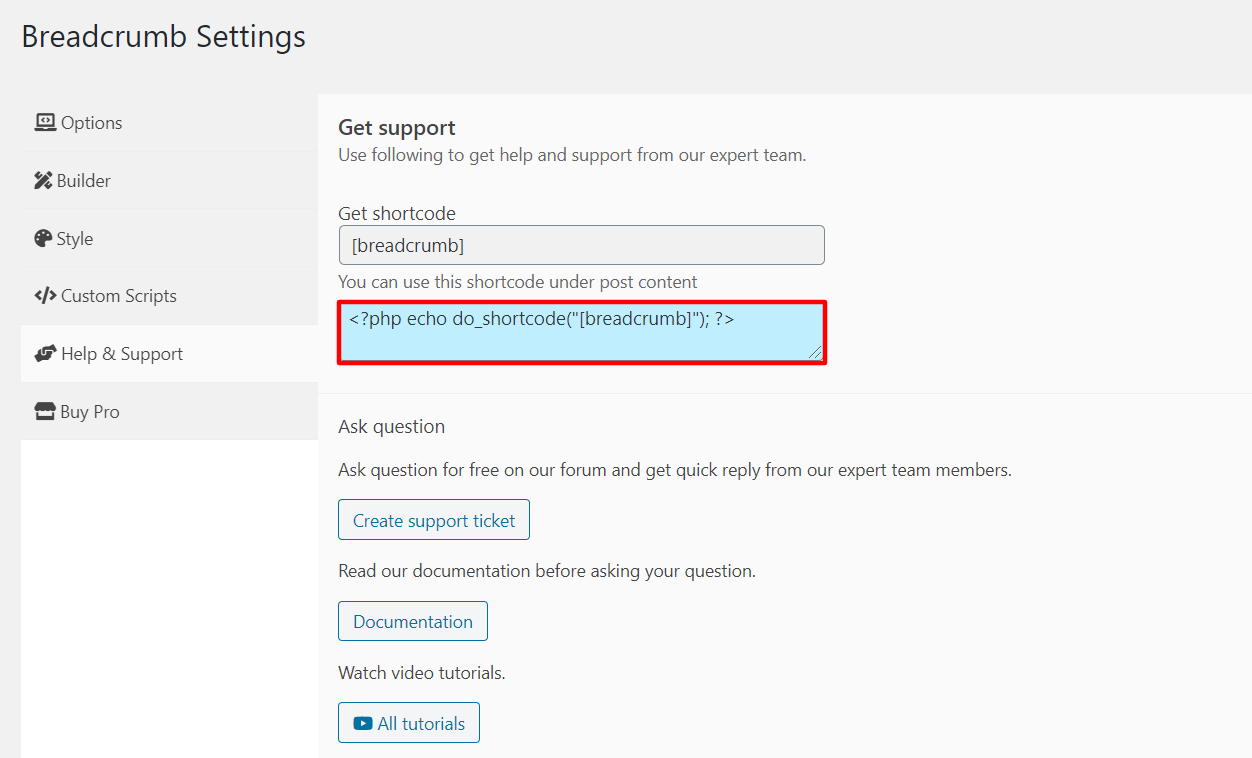This screenshot has width=1252, height=758.
Task: Click the code brackets icon for Custom Scripts
Action: click(x=45, y=295)
